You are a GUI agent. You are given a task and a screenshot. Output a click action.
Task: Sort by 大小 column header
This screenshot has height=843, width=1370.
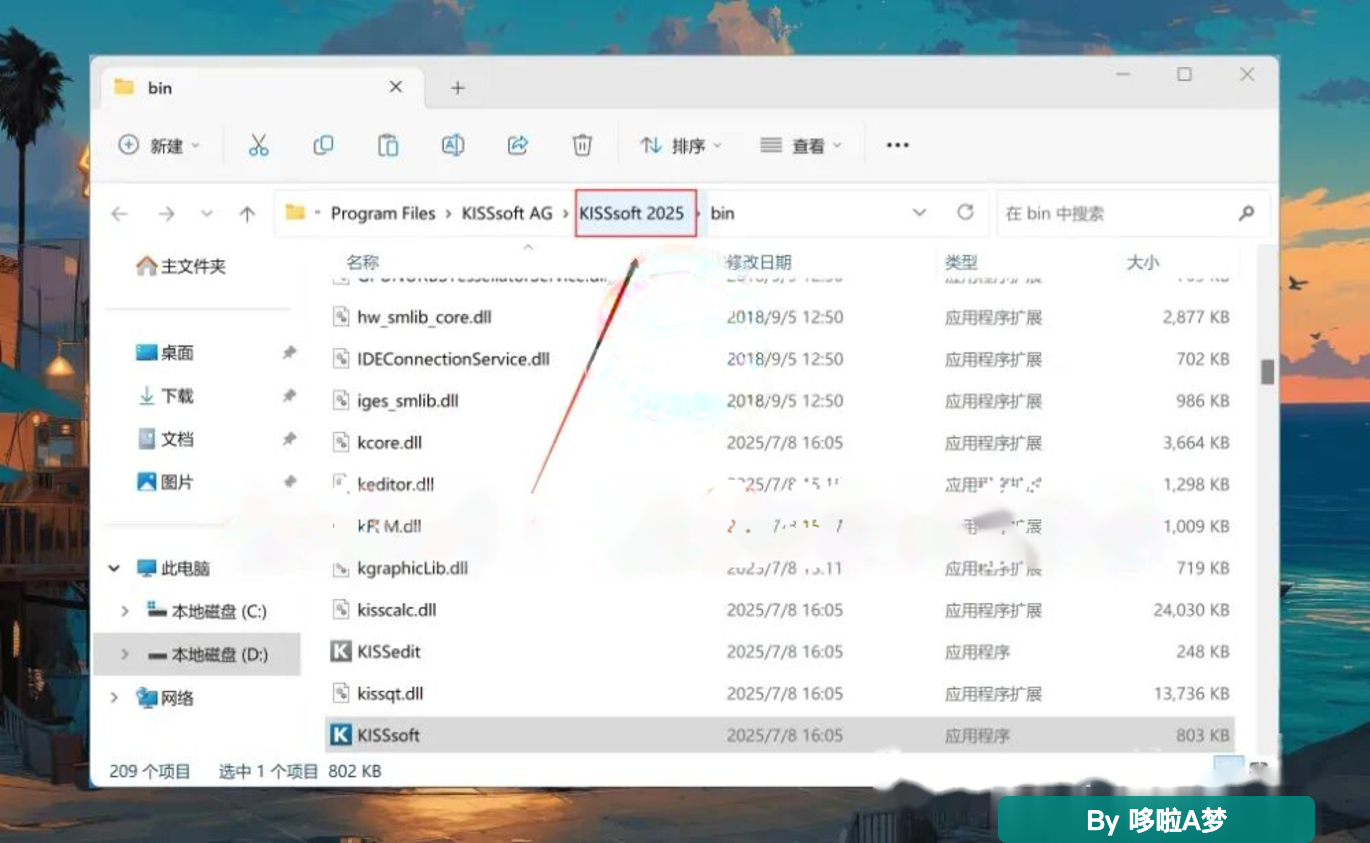click(x=1143, y=262)
